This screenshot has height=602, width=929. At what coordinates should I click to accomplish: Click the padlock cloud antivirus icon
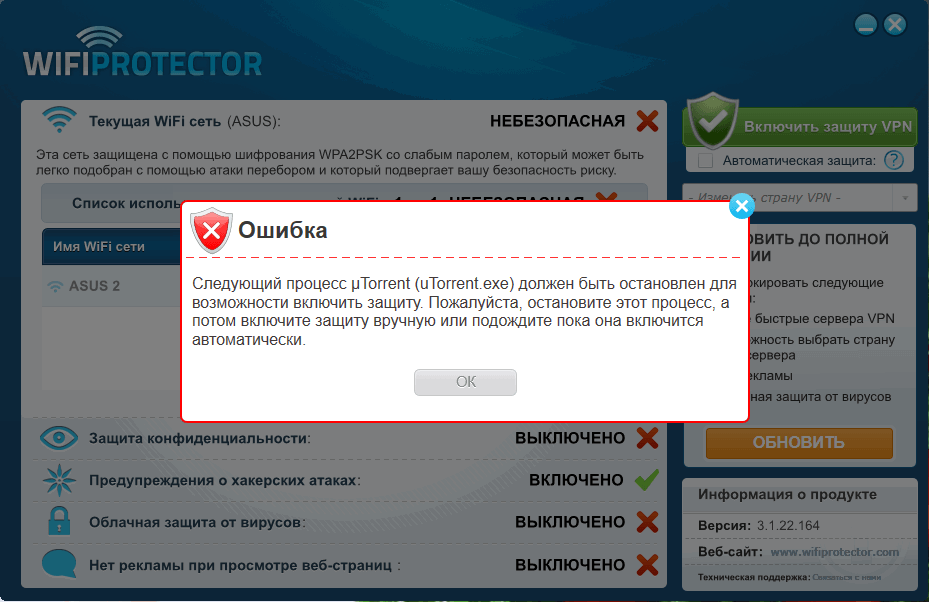coord(59,521)
